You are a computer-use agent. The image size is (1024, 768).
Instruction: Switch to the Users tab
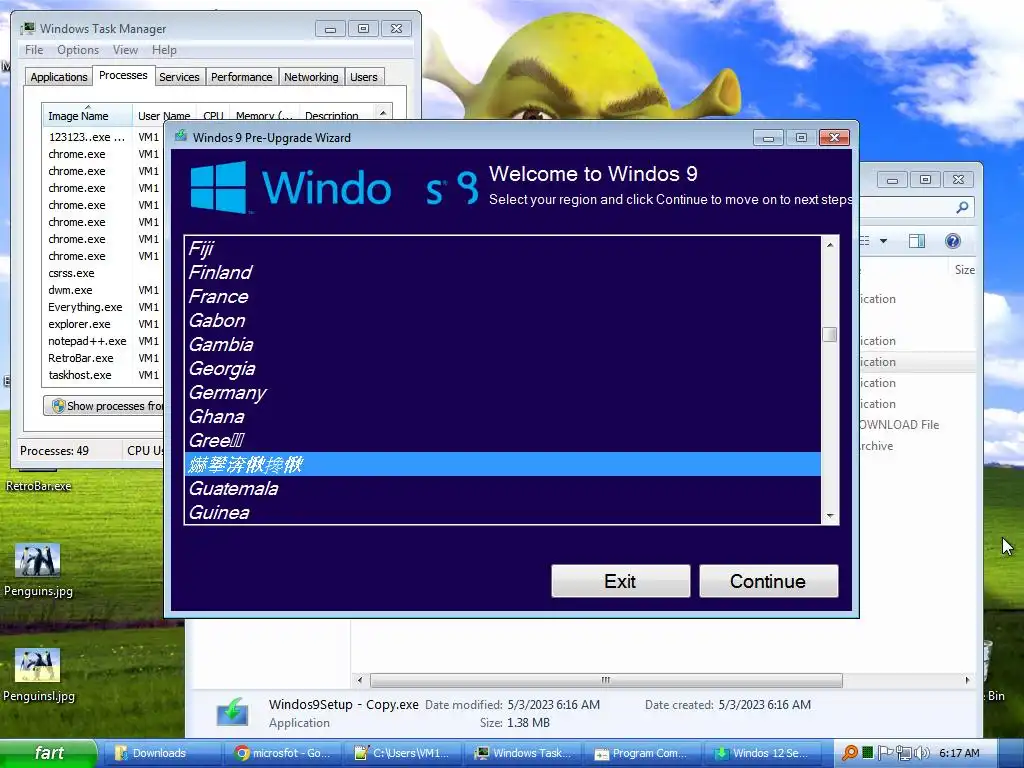364,76
